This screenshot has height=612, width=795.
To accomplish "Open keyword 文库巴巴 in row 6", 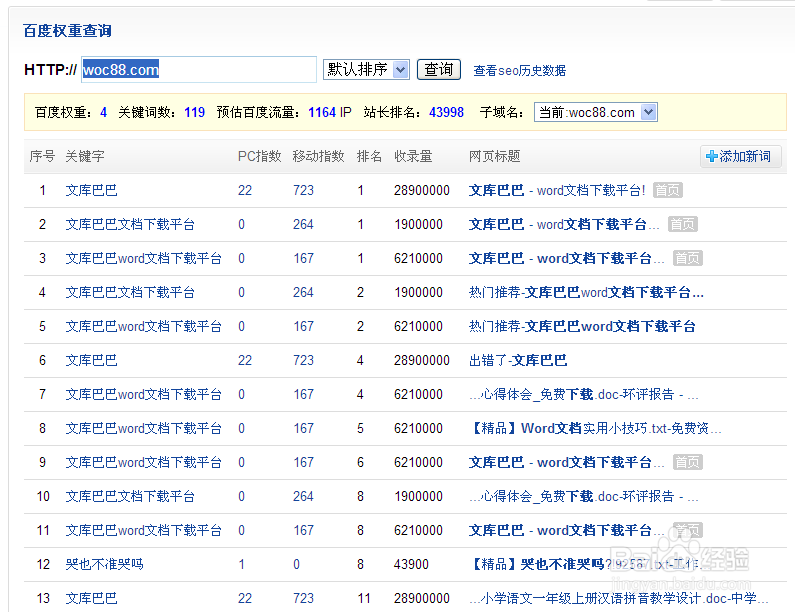I will (x=91, y=360).
